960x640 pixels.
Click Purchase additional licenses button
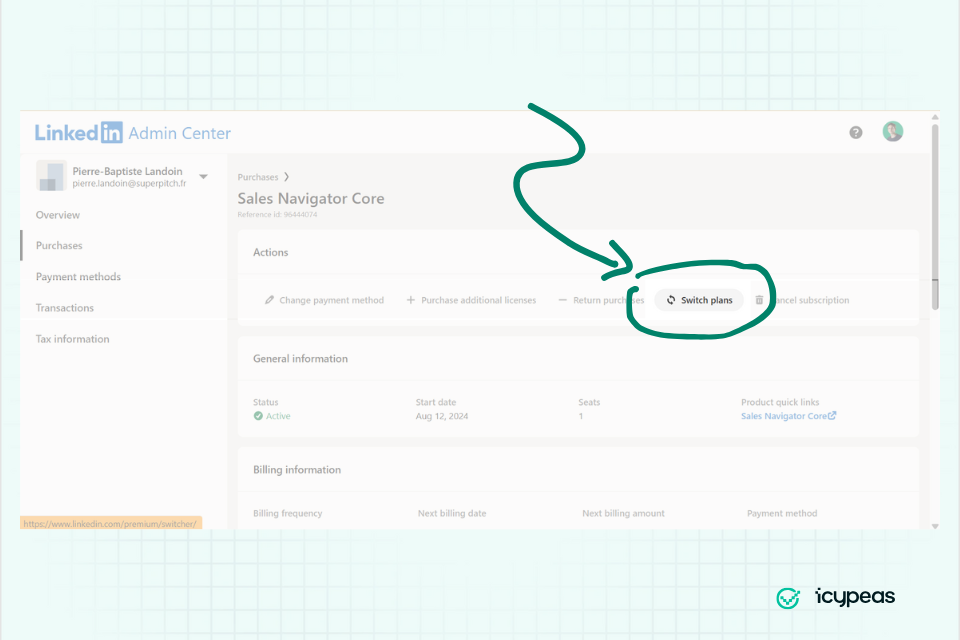pos(471,300)
